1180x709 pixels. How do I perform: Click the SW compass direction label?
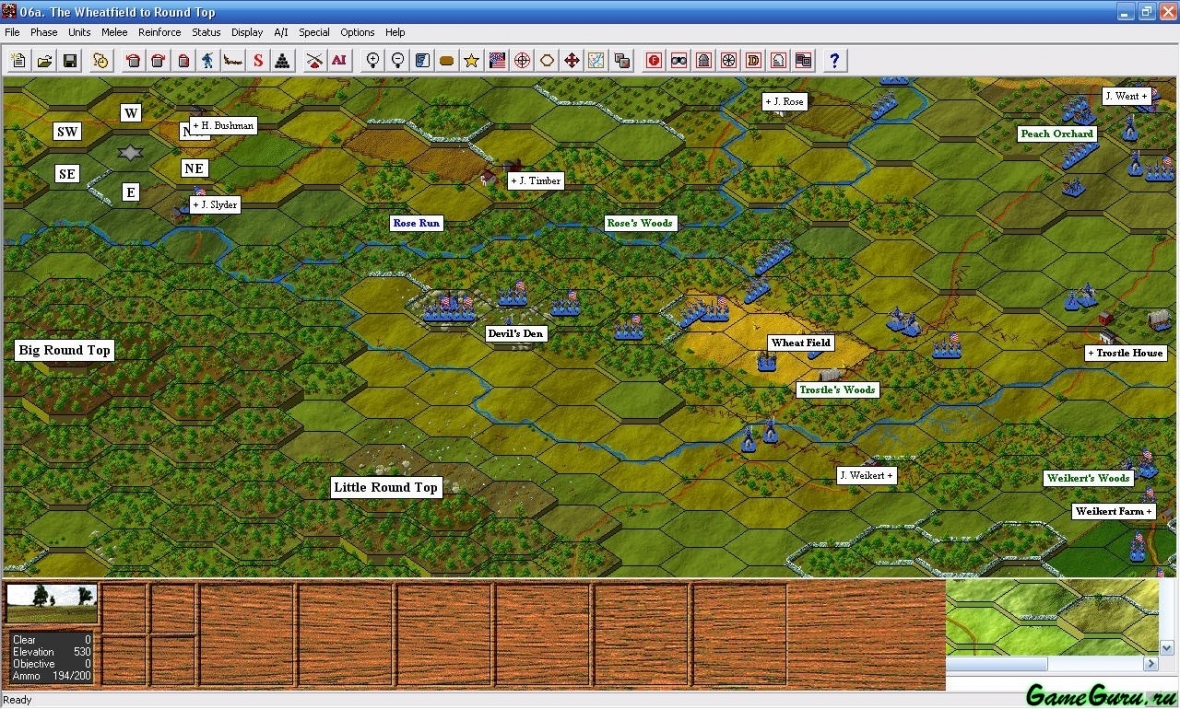(x=67, y=132)
